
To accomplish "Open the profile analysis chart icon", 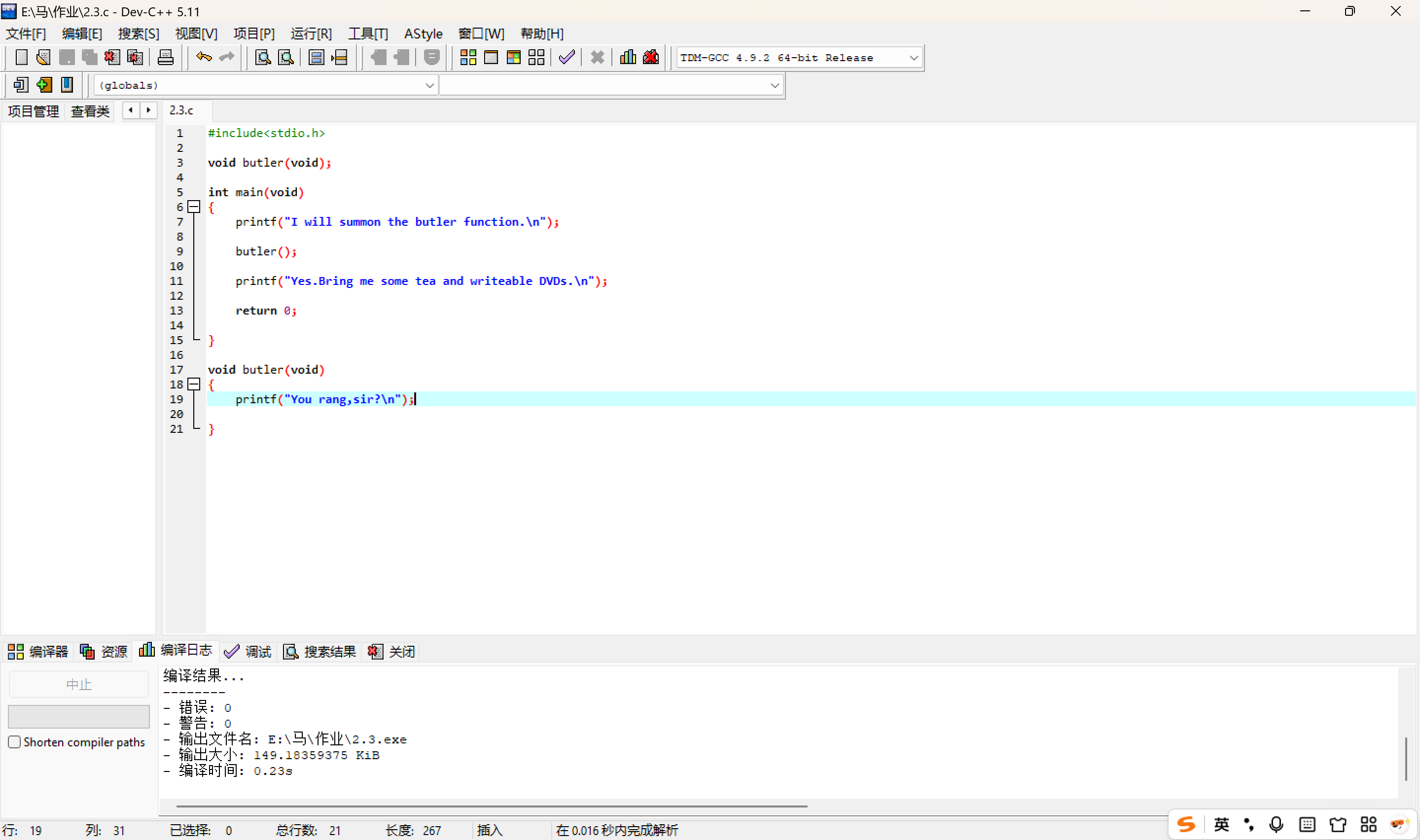I will pyautogui.click(x=628, y=57).
